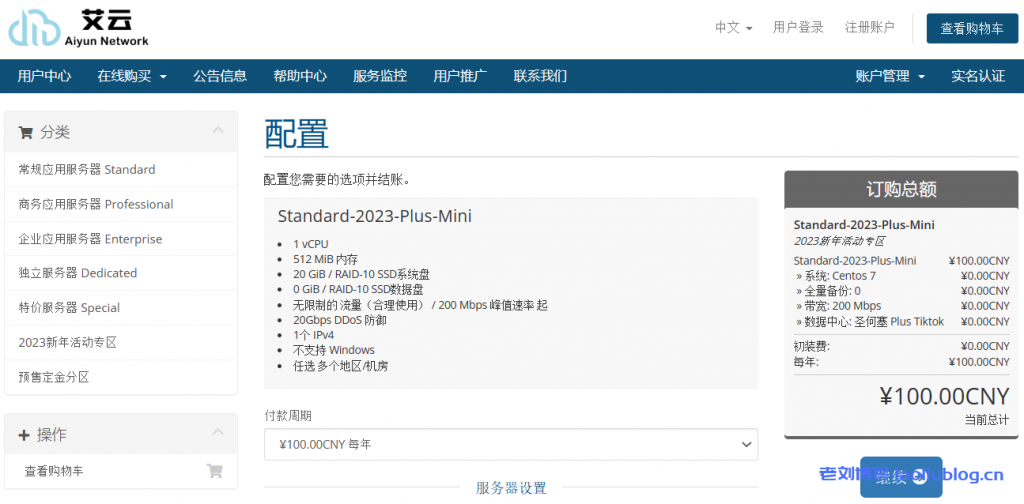Collapse the 操作 panel with chevron
This screenshot has height=504, width=1024.
[x=218, y=434]
